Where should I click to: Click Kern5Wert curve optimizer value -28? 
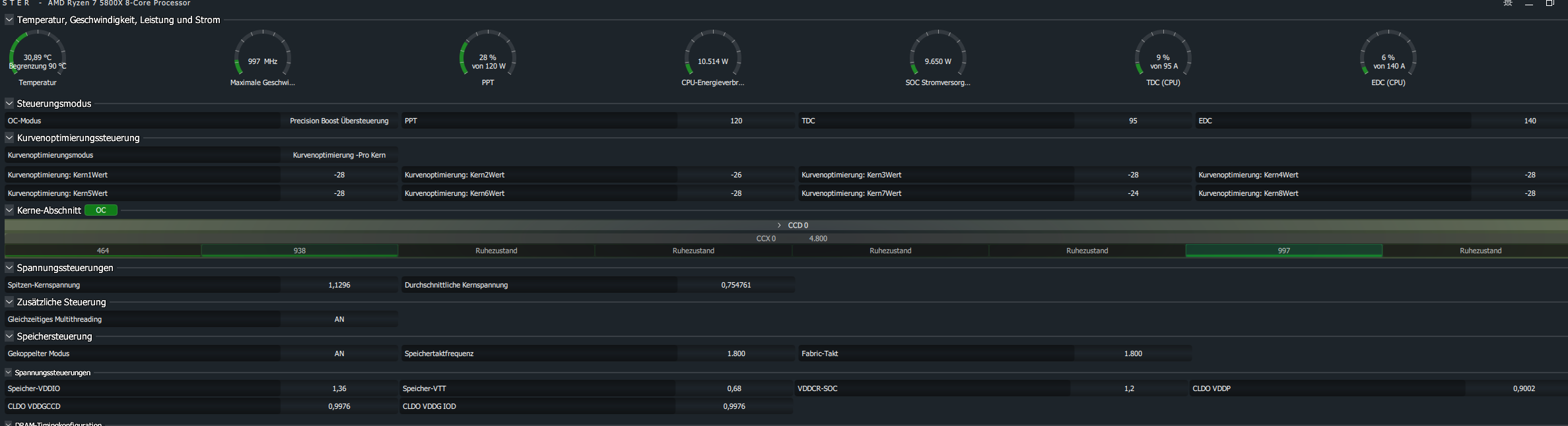[339, 193]
